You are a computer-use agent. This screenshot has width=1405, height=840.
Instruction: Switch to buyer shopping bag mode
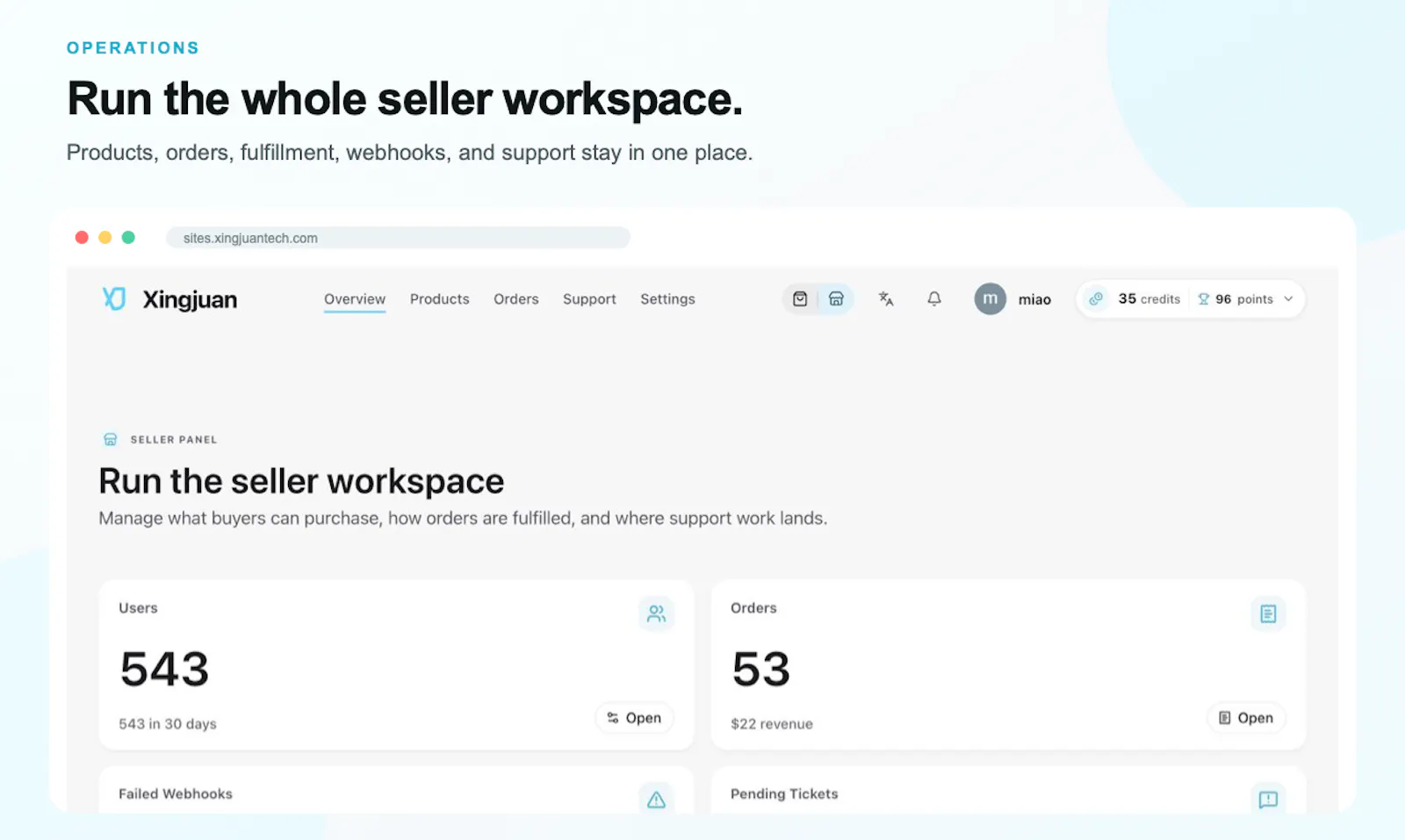click(x=800, y=299)
